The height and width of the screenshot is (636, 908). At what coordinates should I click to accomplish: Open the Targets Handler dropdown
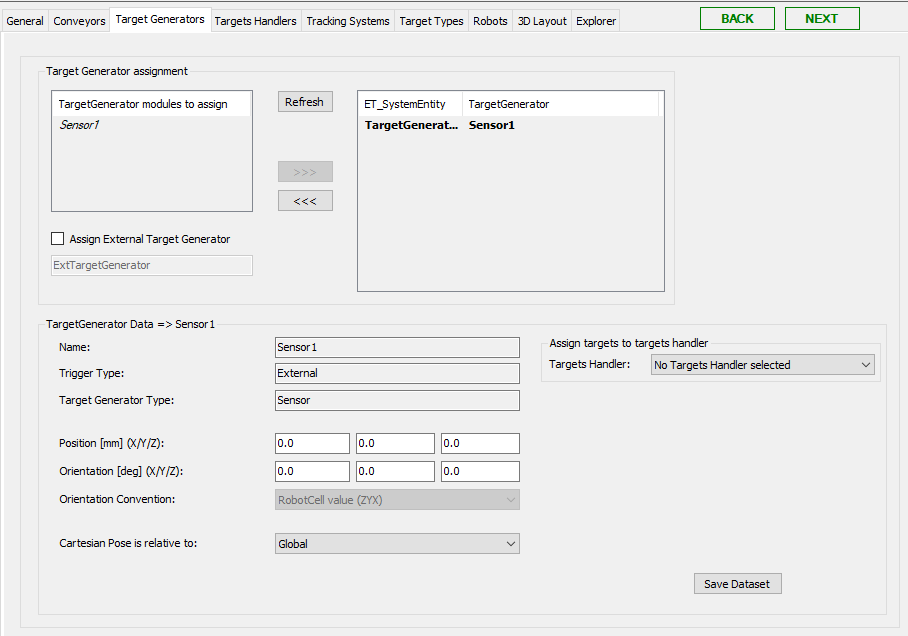point(762,365)
